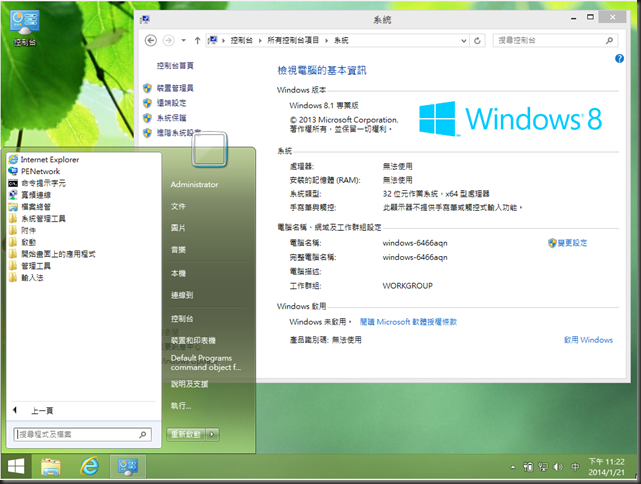The height and width of the screenshot is (484, 641).
Task: Show hidden tray icons arrow
Action: pyautogui.click(x=513, y=467)
